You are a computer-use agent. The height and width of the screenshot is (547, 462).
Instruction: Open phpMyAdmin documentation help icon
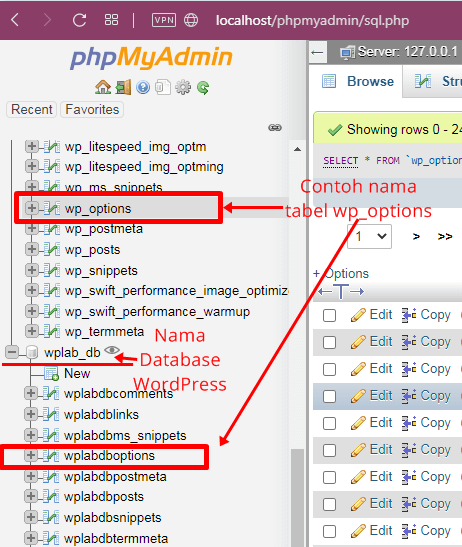143,87
